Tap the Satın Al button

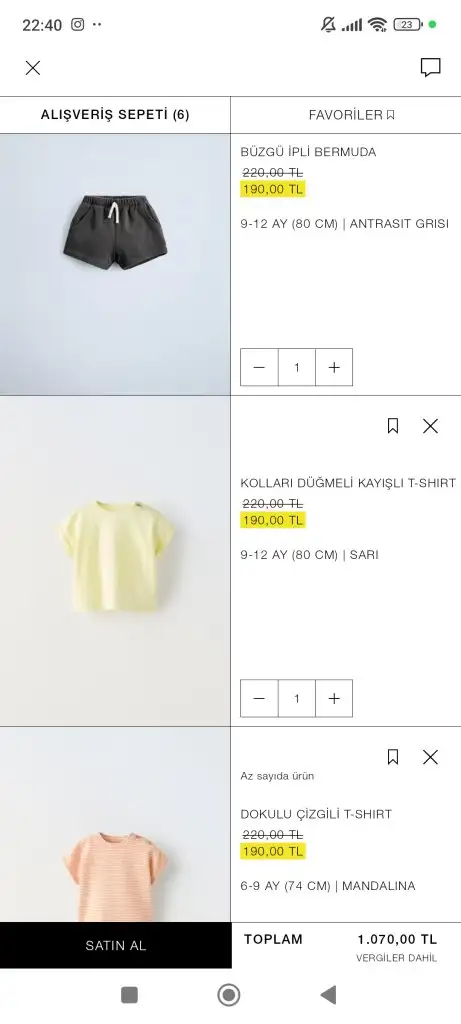point(116,945)
